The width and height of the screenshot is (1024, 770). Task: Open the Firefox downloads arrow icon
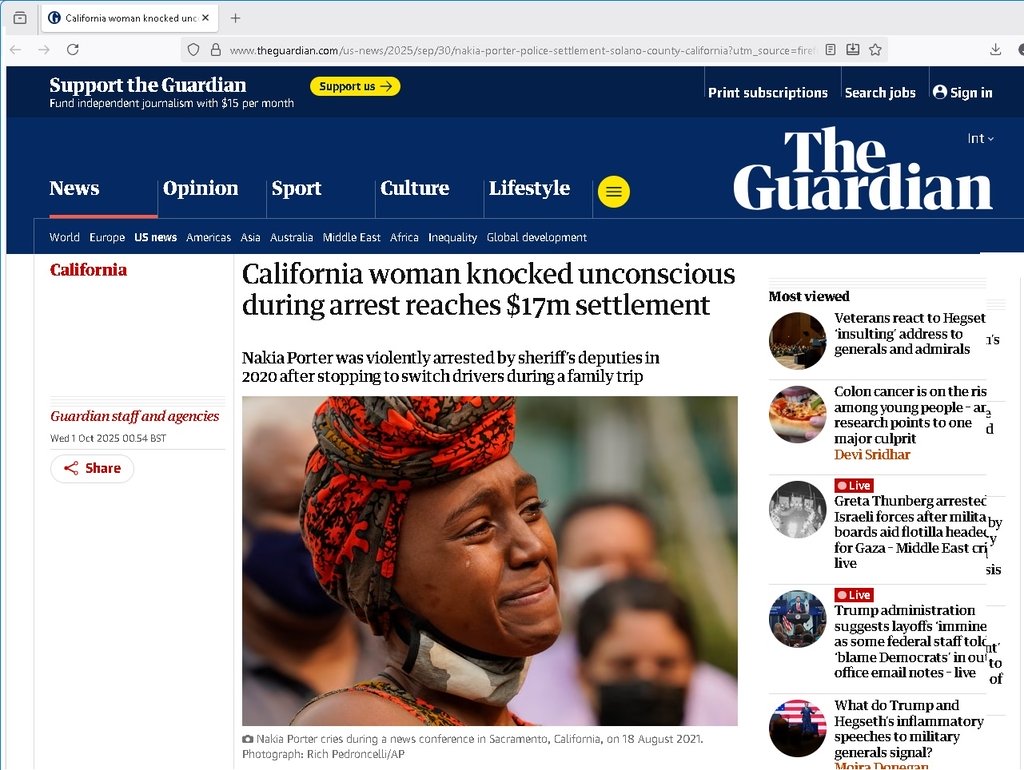pyautogui.click(x=995, y=50)
